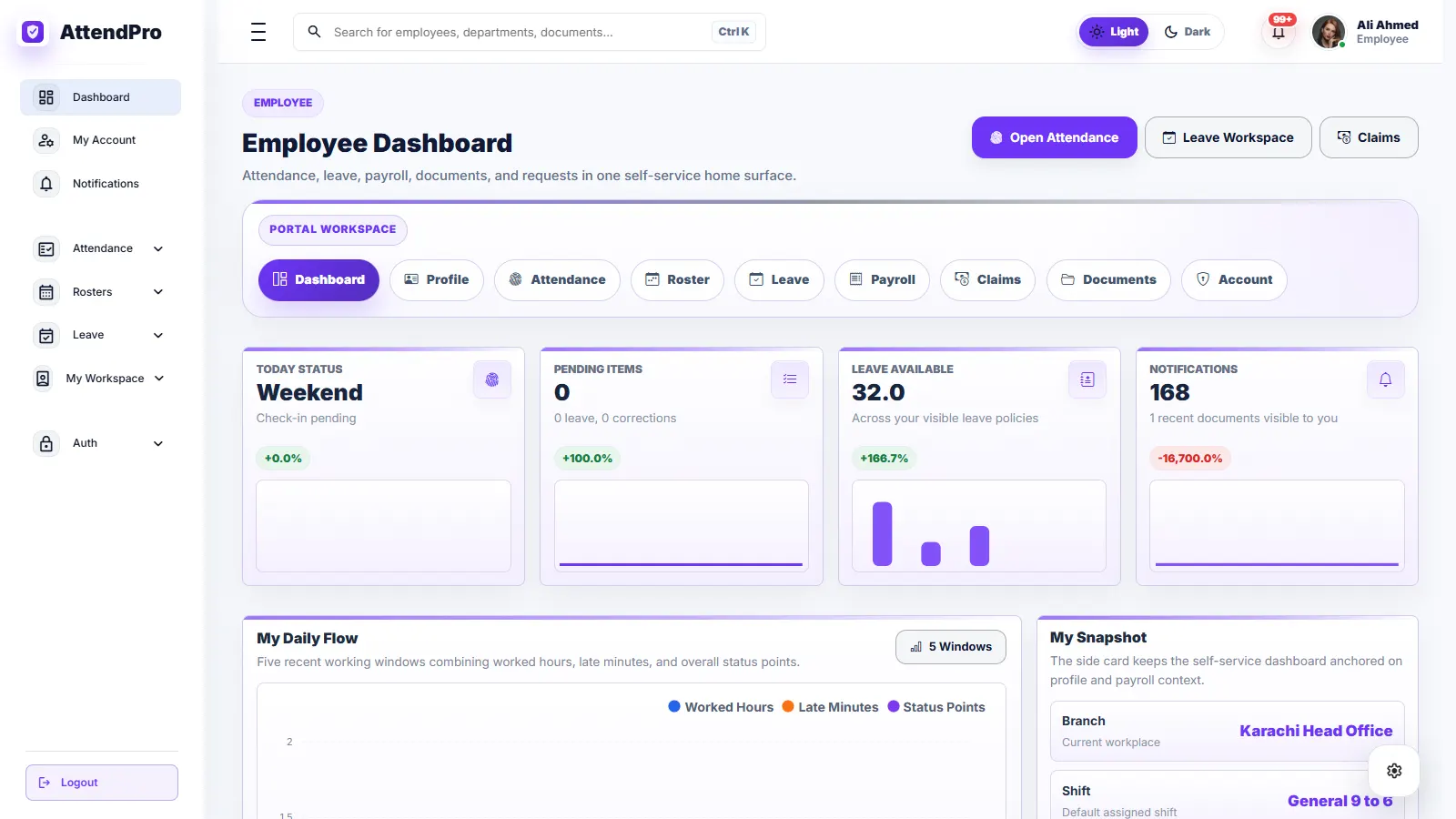Open the Attendance portal tab
Screen dimensions: 1456x819
pyautogui.click(x=557, y=280)
